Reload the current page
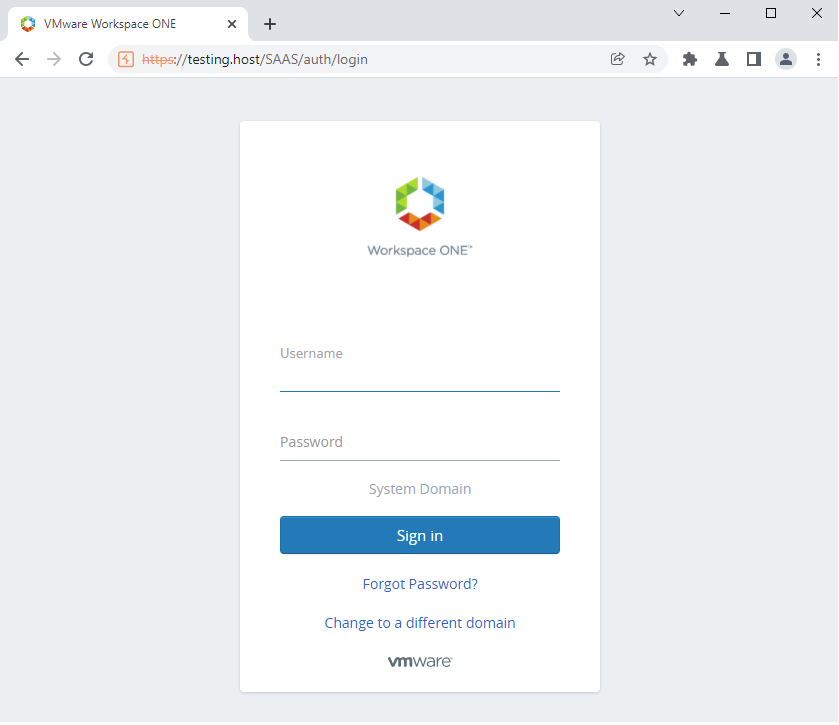This screenshot has width=839, height=725. (86, 59)
